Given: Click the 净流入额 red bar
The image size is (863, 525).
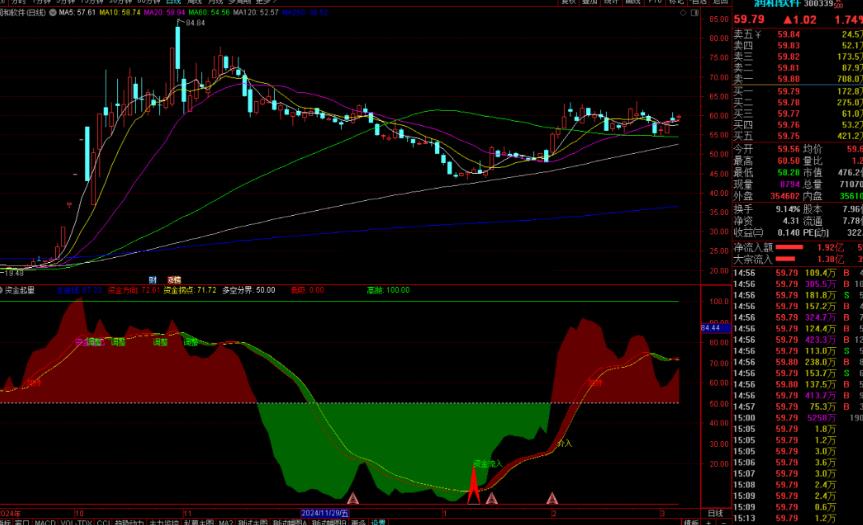Looking at the screenshot, I should click(x=789, y=247).
